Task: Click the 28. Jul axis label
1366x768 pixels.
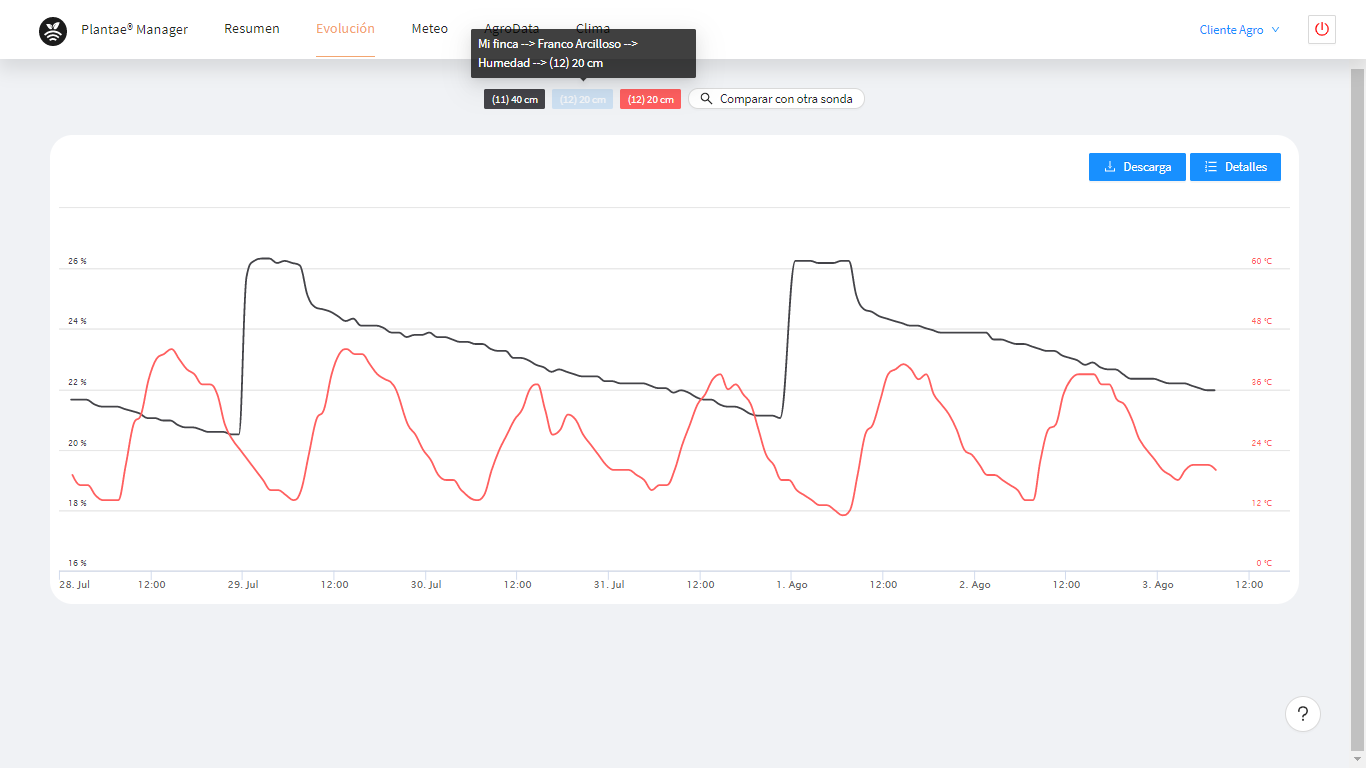Action: click(75, 585)
